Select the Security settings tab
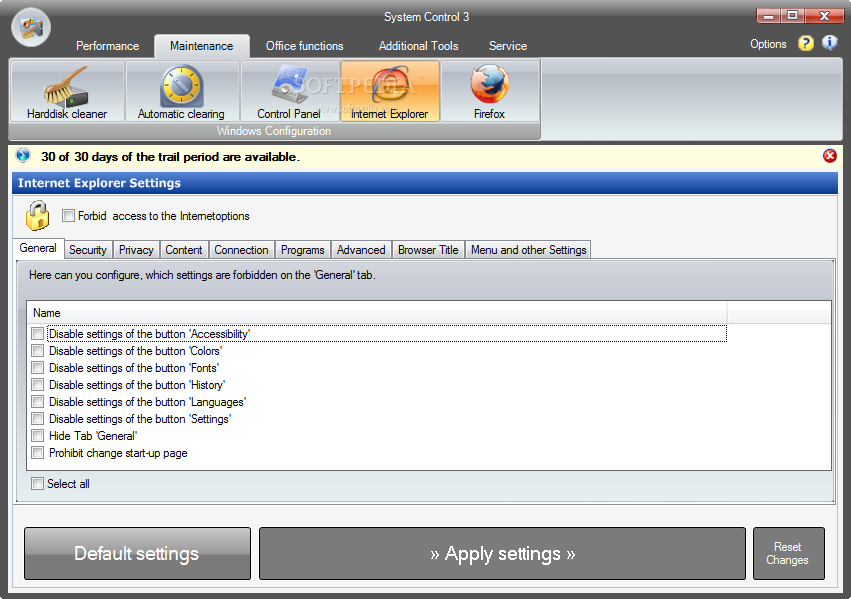The height and width of the screenshot is (599, 851). [x=88, y=250]
